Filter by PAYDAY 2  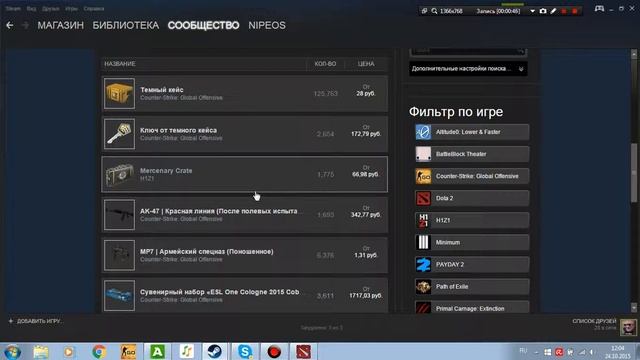tap(472, 264)
